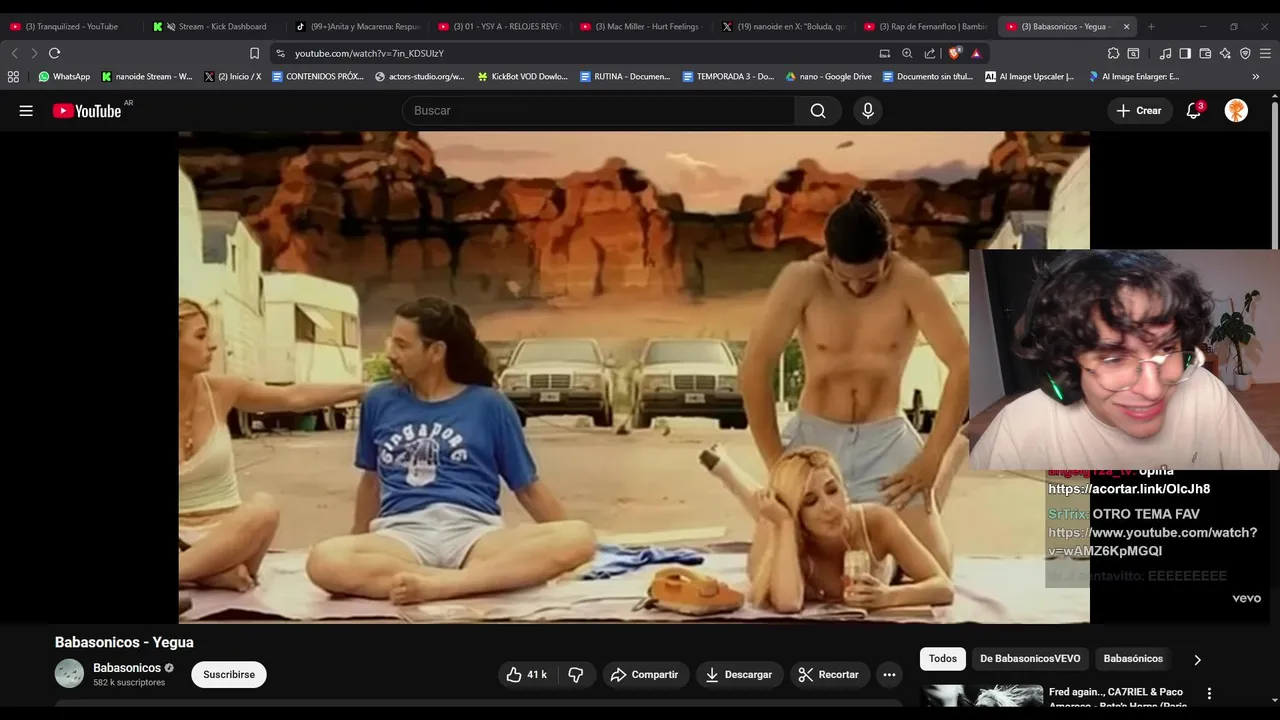Switch to the nanoide en X tab
This screenshot has height=720, width=1280.
click(784, 26)
